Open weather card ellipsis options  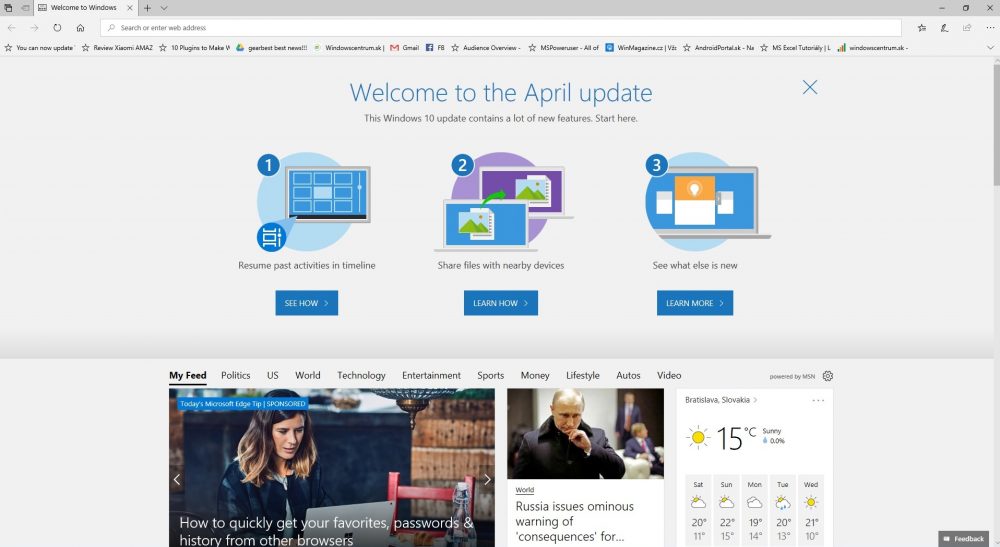tap(818, 400)
